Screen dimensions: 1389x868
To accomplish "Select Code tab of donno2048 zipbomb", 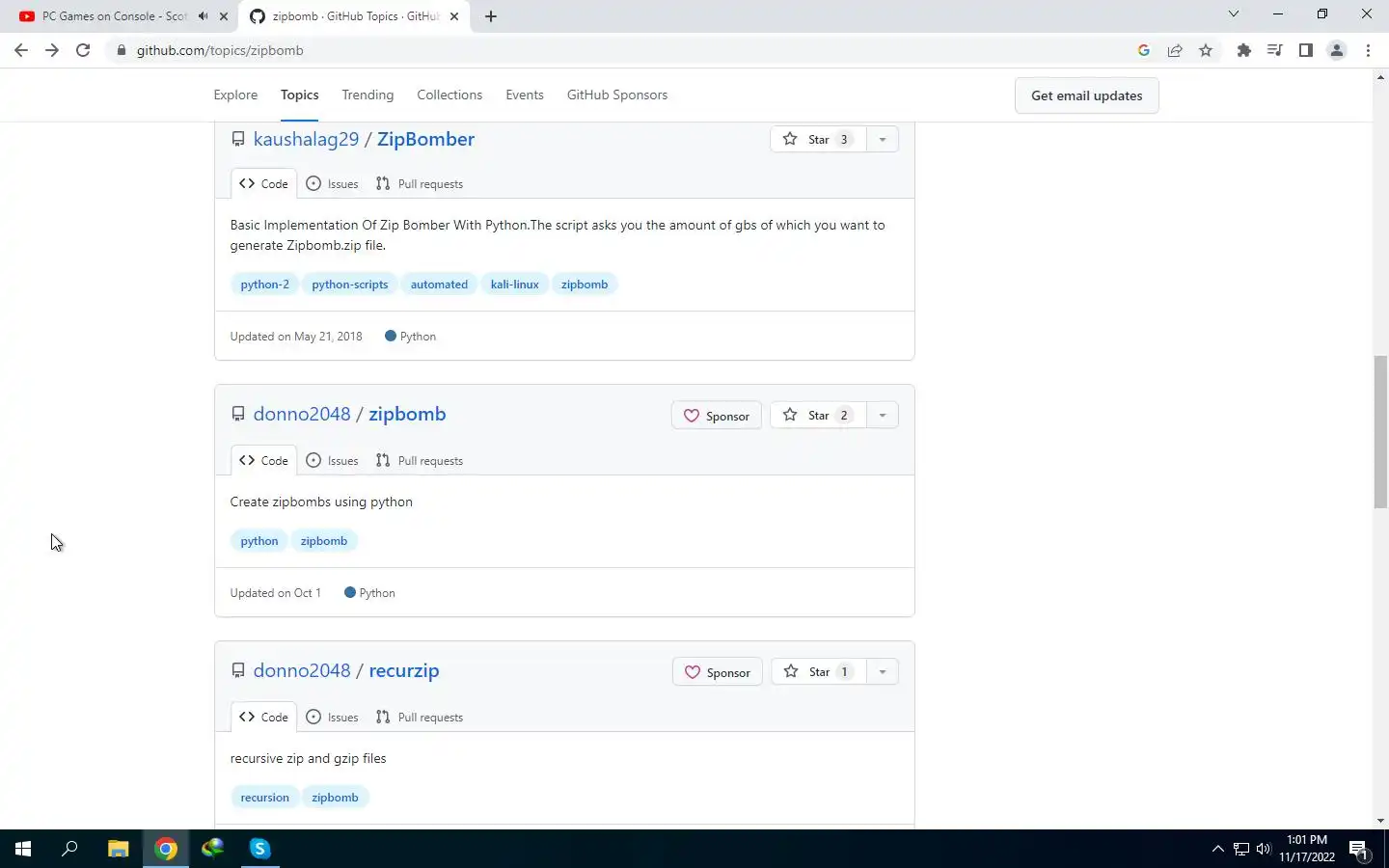I will click(263, 460).
